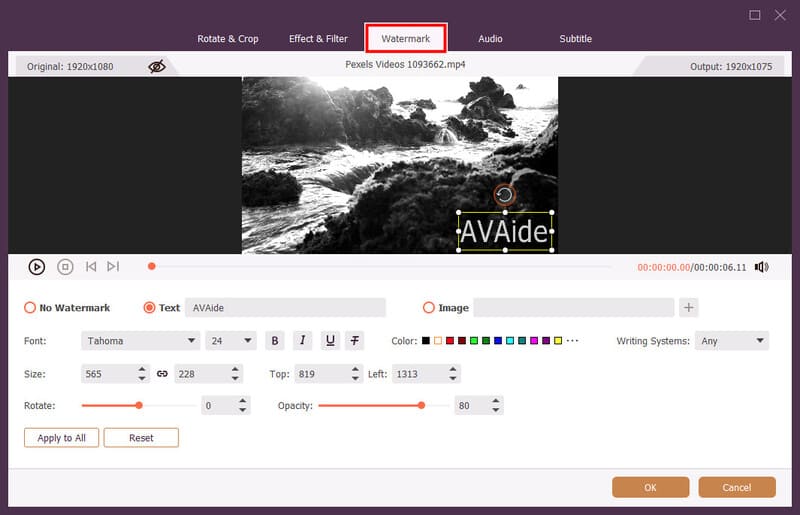
Task: Pick the purple color swatch
Action: (546, 340)
